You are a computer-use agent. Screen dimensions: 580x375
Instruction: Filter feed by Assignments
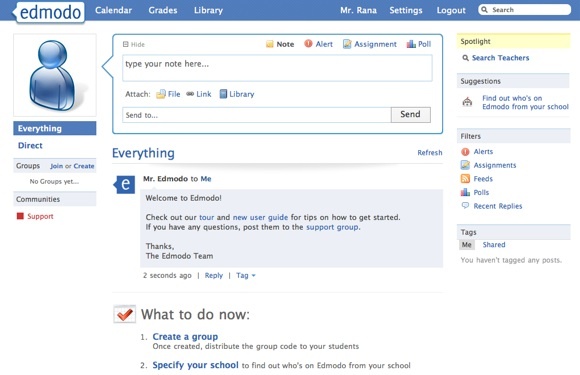coord(495,165)
